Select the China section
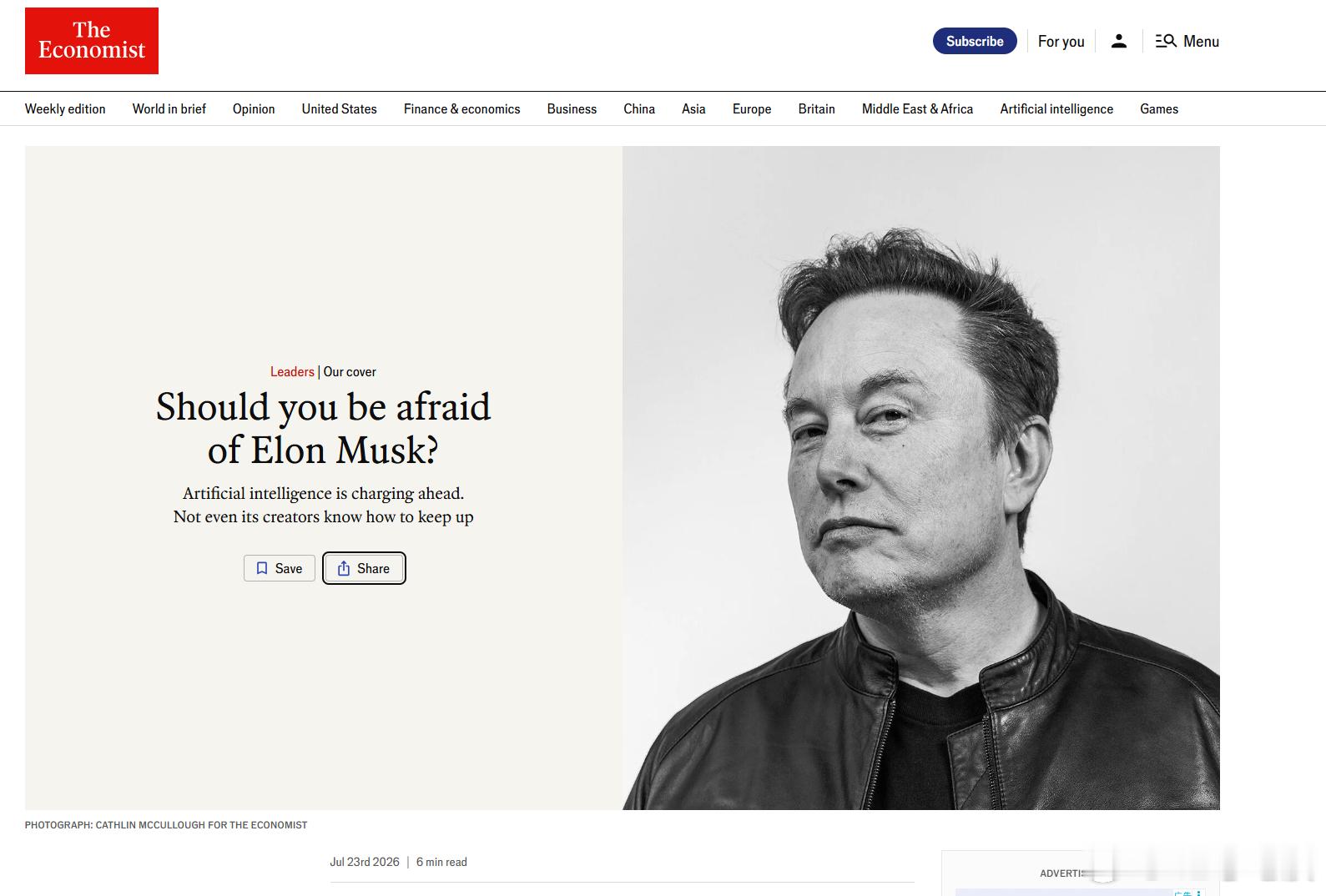The image size is (1326, 896). coord(639,108)
